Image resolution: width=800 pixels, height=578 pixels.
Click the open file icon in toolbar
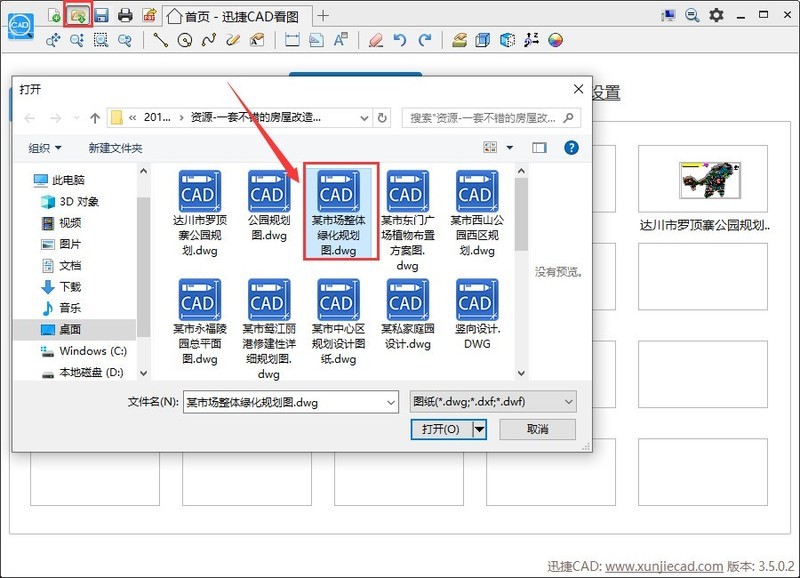click(x=77, y=15)
